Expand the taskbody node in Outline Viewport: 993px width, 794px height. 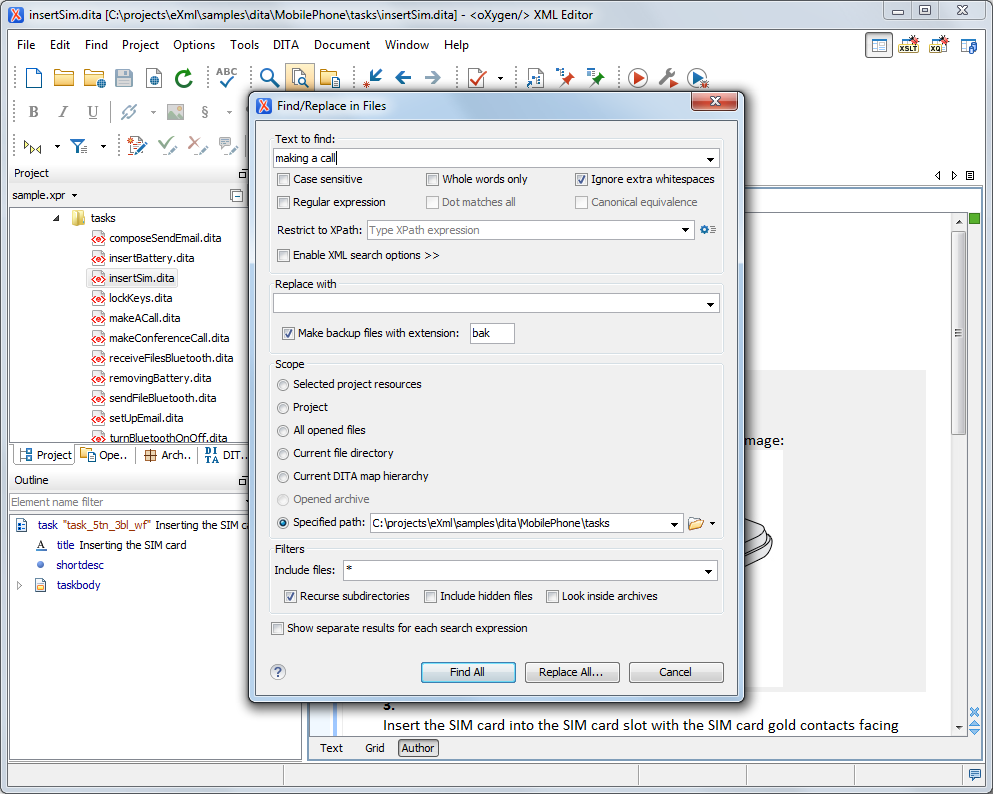(19, 585)
